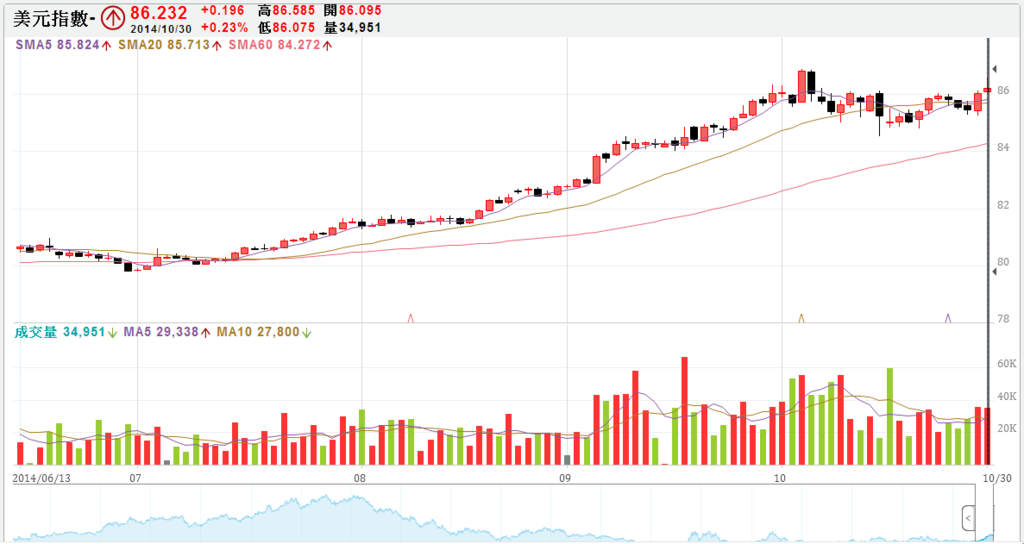Click the date 2014/10/30 under price

[159, 28]
